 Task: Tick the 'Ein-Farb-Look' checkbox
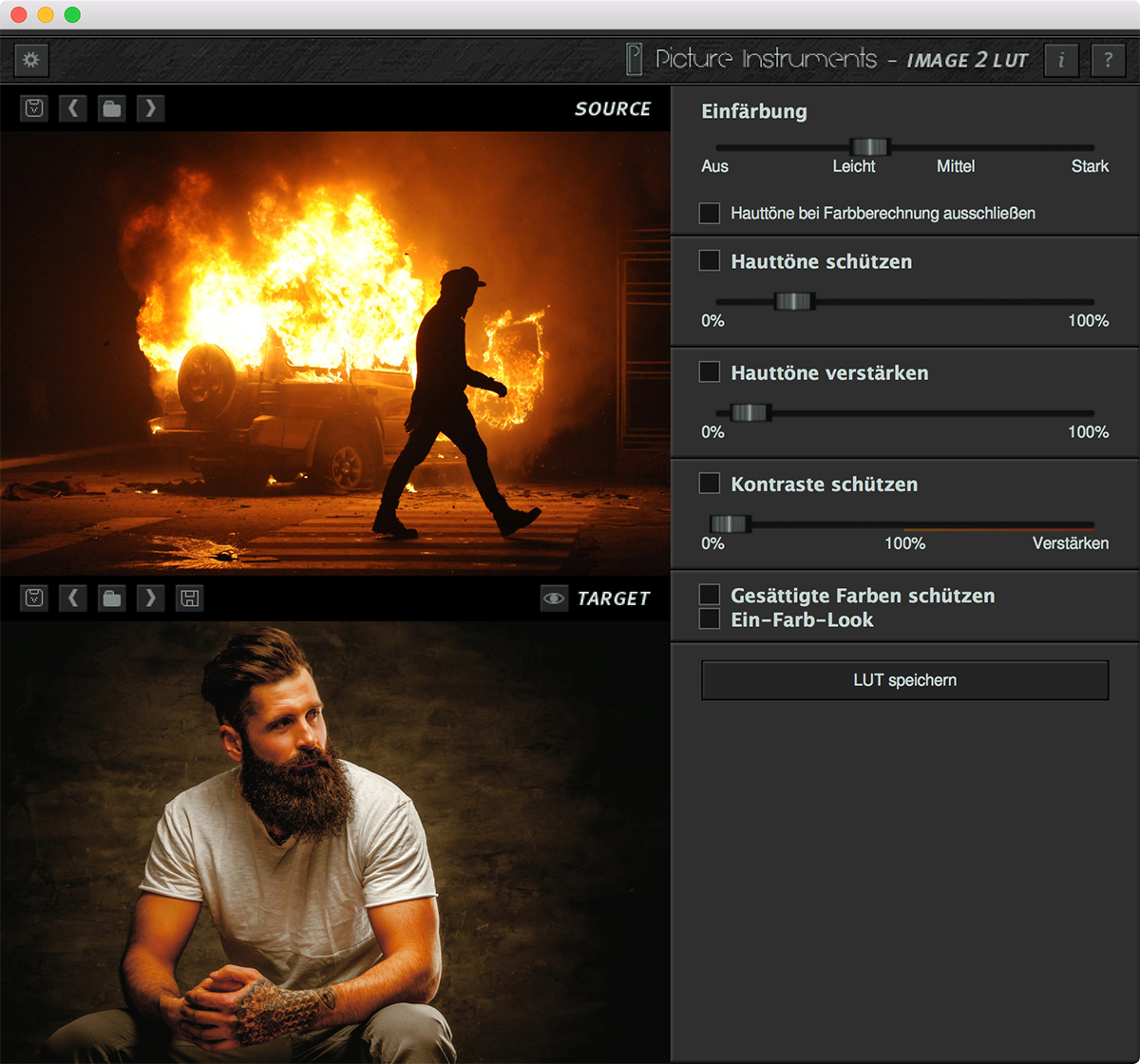pyautogui.click(x=710, y=619)
